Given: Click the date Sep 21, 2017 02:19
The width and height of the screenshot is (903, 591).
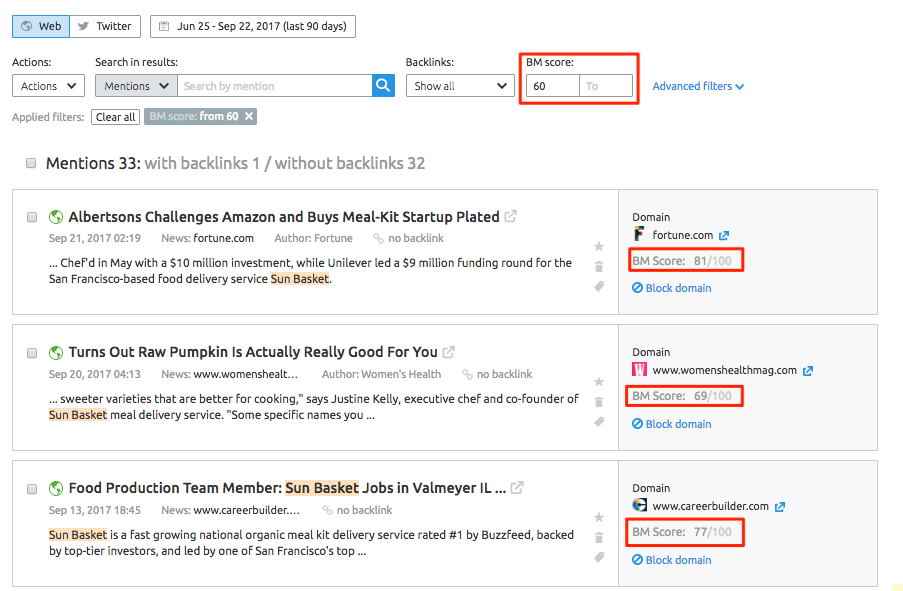Looking at the screenshot, I should point(94,238).
